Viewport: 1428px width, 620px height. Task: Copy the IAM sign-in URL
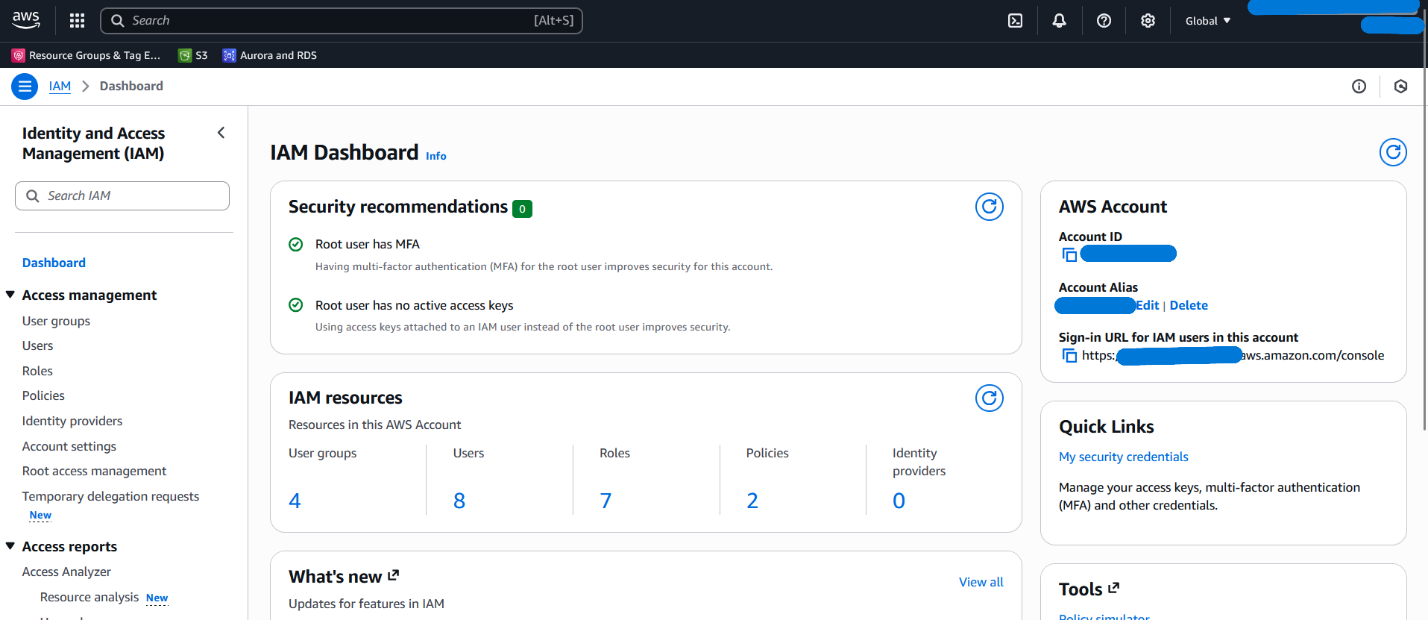point(1070,356)
